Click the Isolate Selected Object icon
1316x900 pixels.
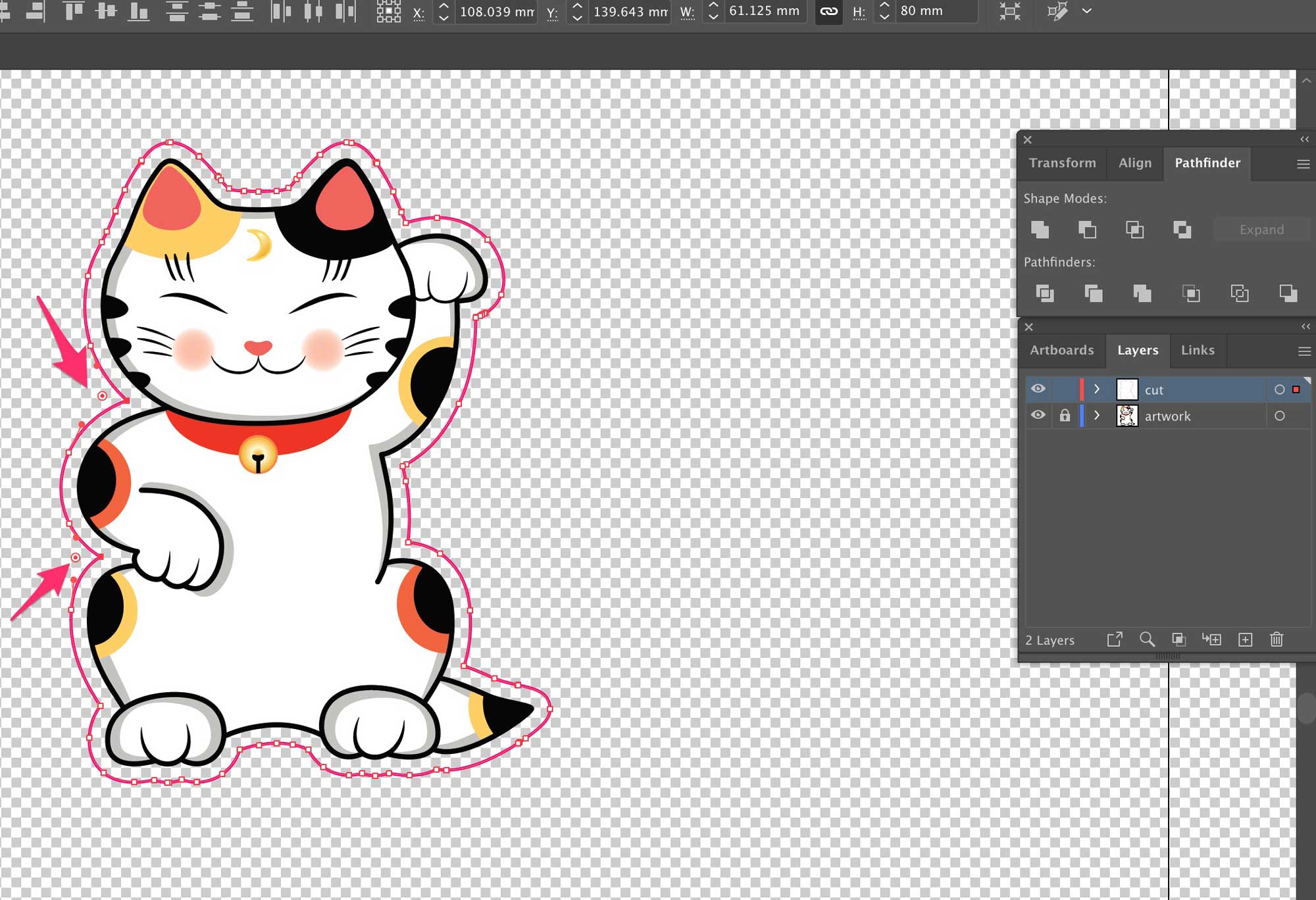[1009, 11]
